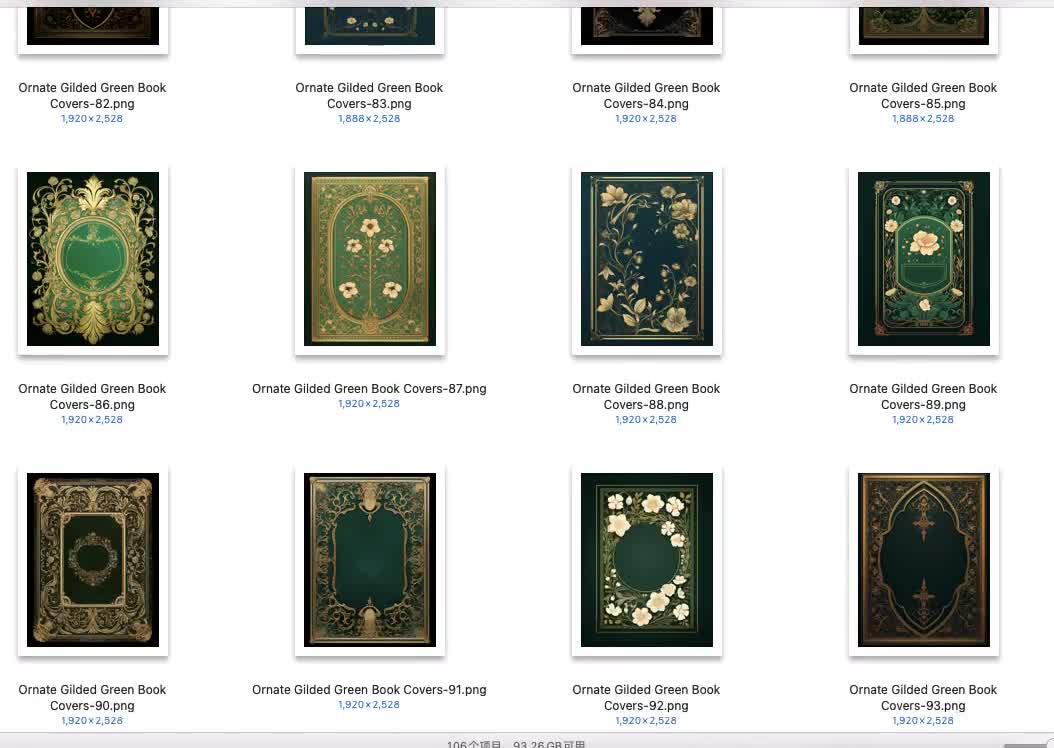Screen dimensions: 1054x748
Task: Select the Covers-90 gold framed cover thumbnail
Action: [x=93, y=560]
